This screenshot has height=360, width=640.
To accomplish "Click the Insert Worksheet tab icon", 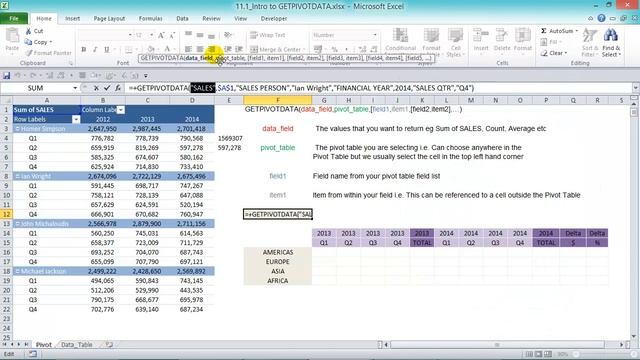I will (x=109, y=344).
